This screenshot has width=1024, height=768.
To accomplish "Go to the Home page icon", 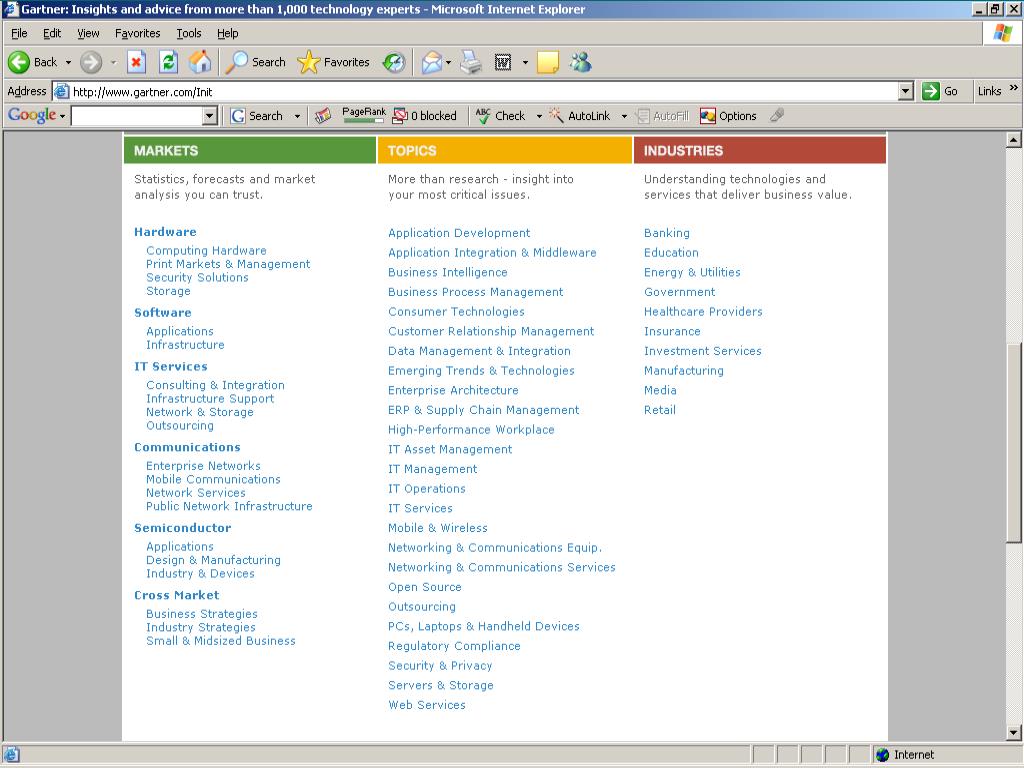I will [x=200, y=63].
